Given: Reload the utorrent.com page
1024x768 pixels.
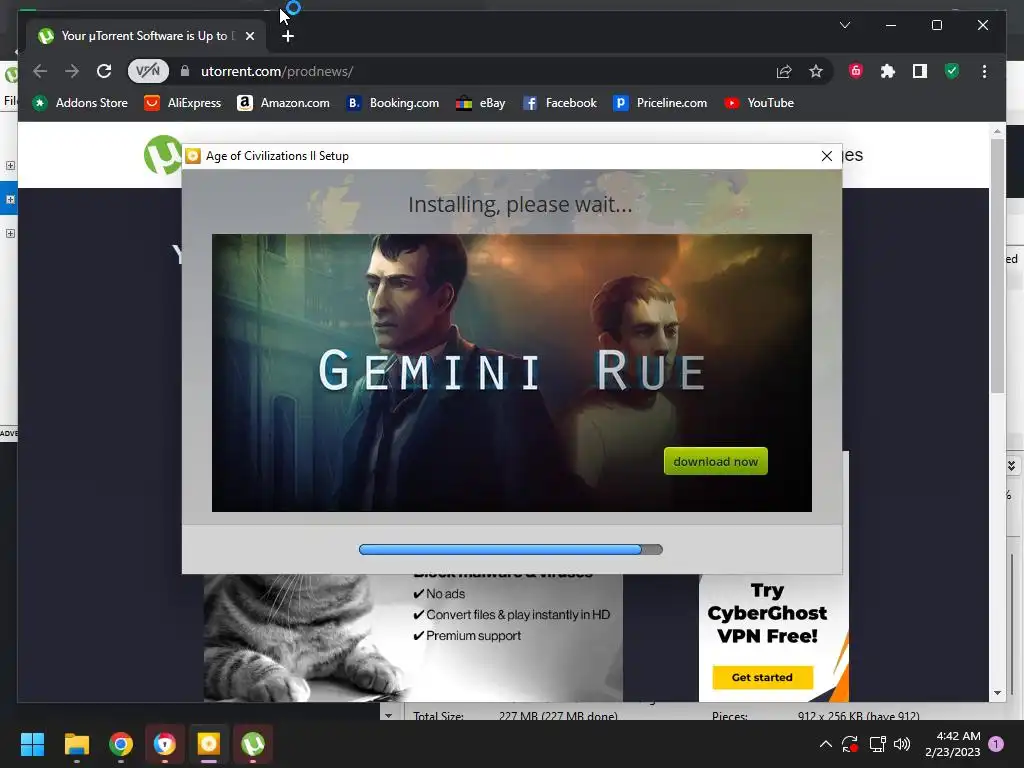Looking at the screenshot, I should (x=104, y=71).
